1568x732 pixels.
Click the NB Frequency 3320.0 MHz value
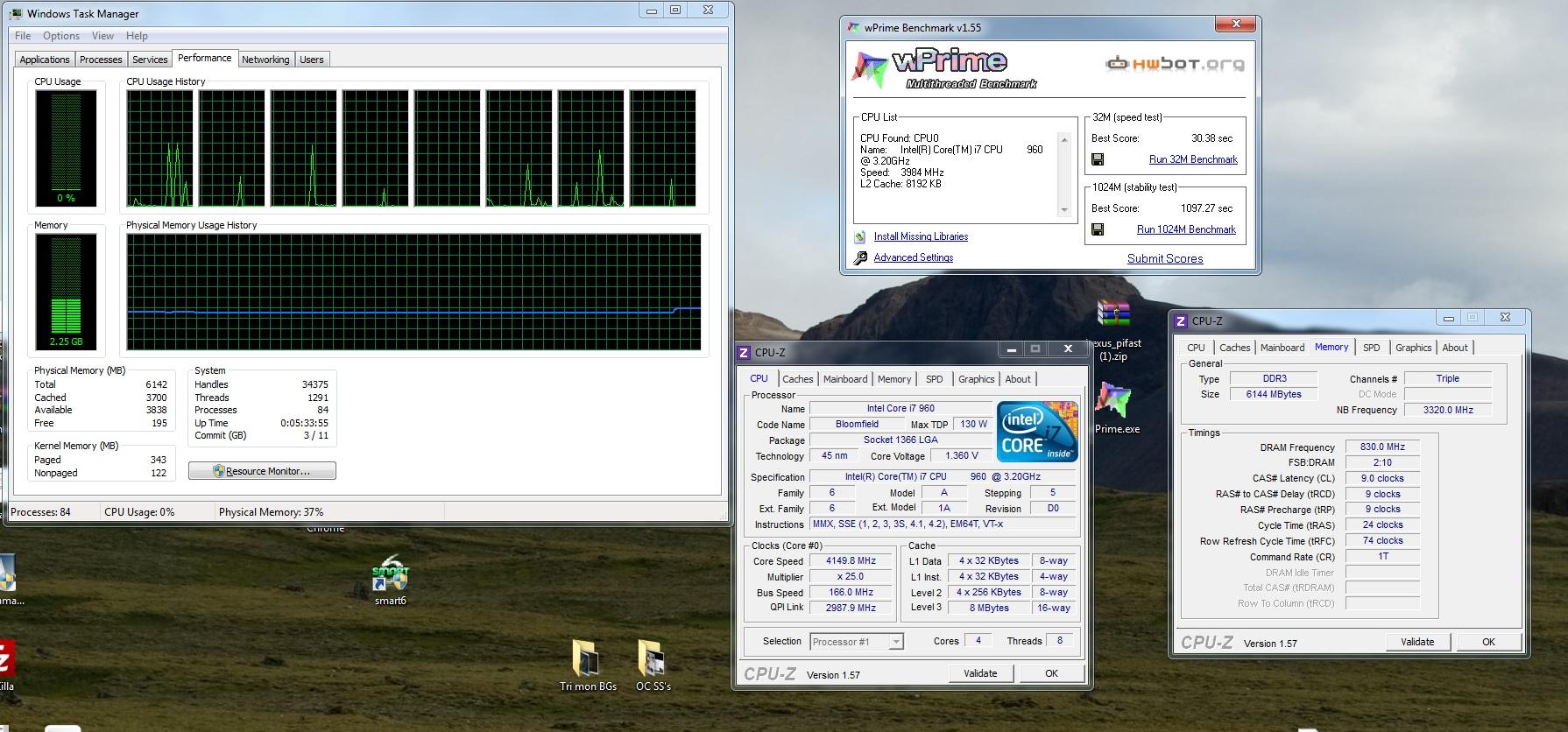pyautogui.click(x=1447, y=410)
